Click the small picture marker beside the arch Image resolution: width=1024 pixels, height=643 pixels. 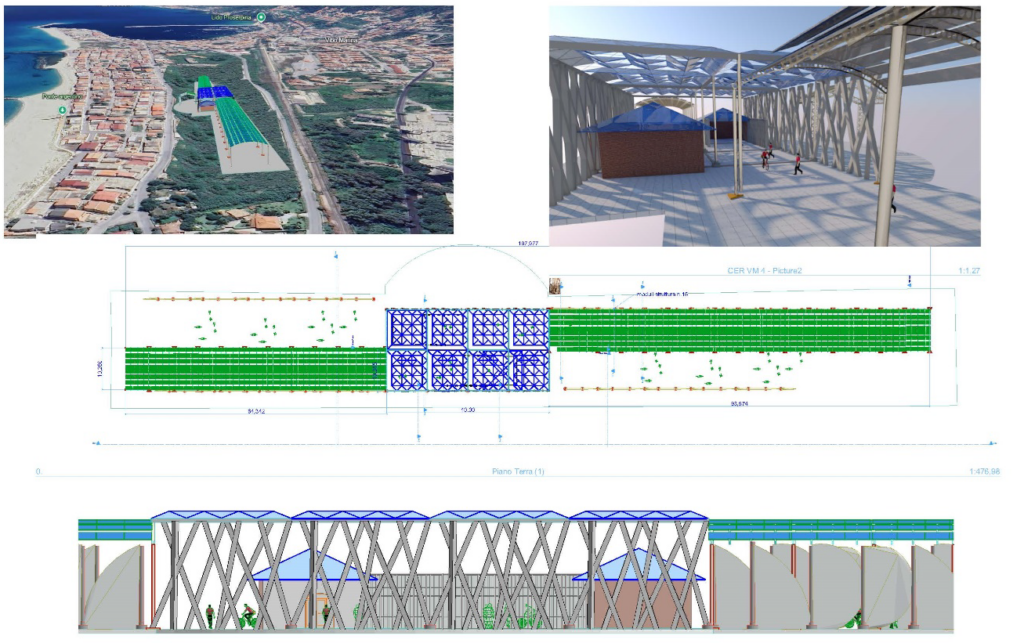tap(555, 286)
